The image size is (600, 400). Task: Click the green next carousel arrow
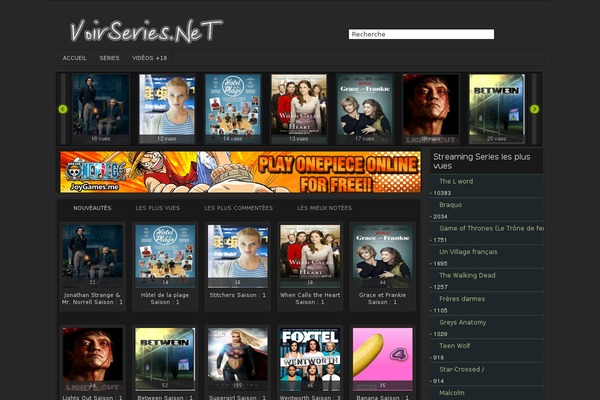point(535,109)
